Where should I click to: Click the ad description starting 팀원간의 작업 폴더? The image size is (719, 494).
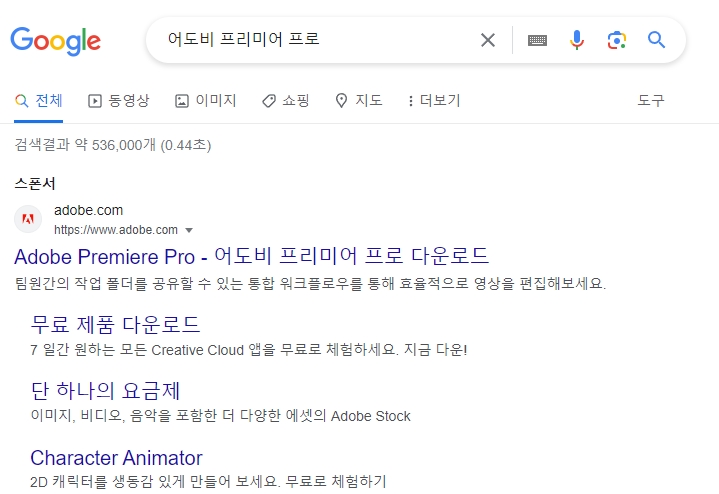(x=310, y=283)
